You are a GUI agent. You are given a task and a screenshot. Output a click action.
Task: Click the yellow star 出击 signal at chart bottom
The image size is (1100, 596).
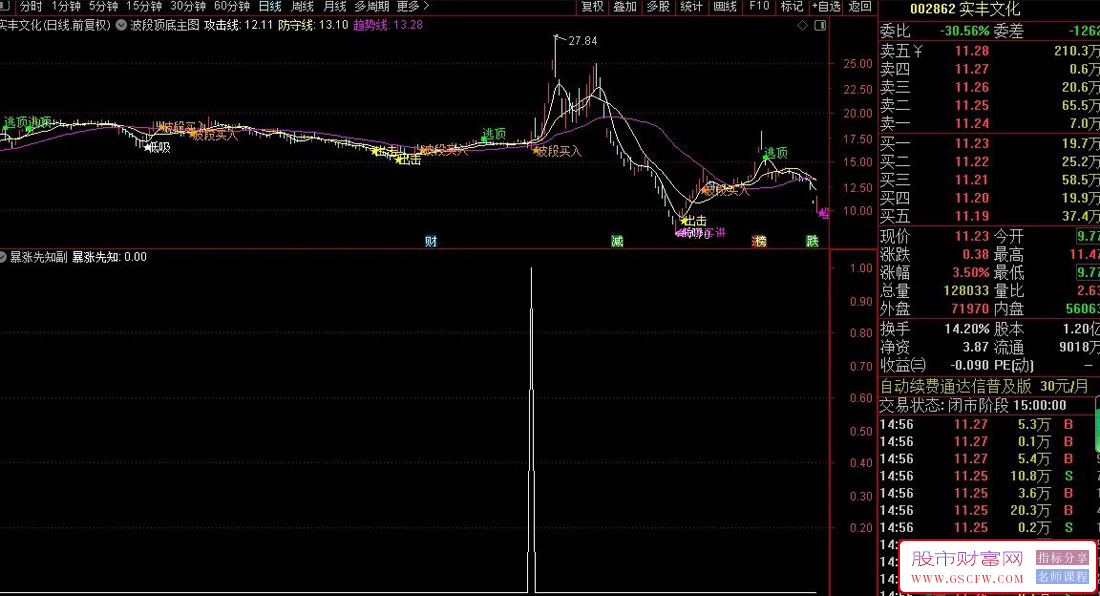point(694,221)
